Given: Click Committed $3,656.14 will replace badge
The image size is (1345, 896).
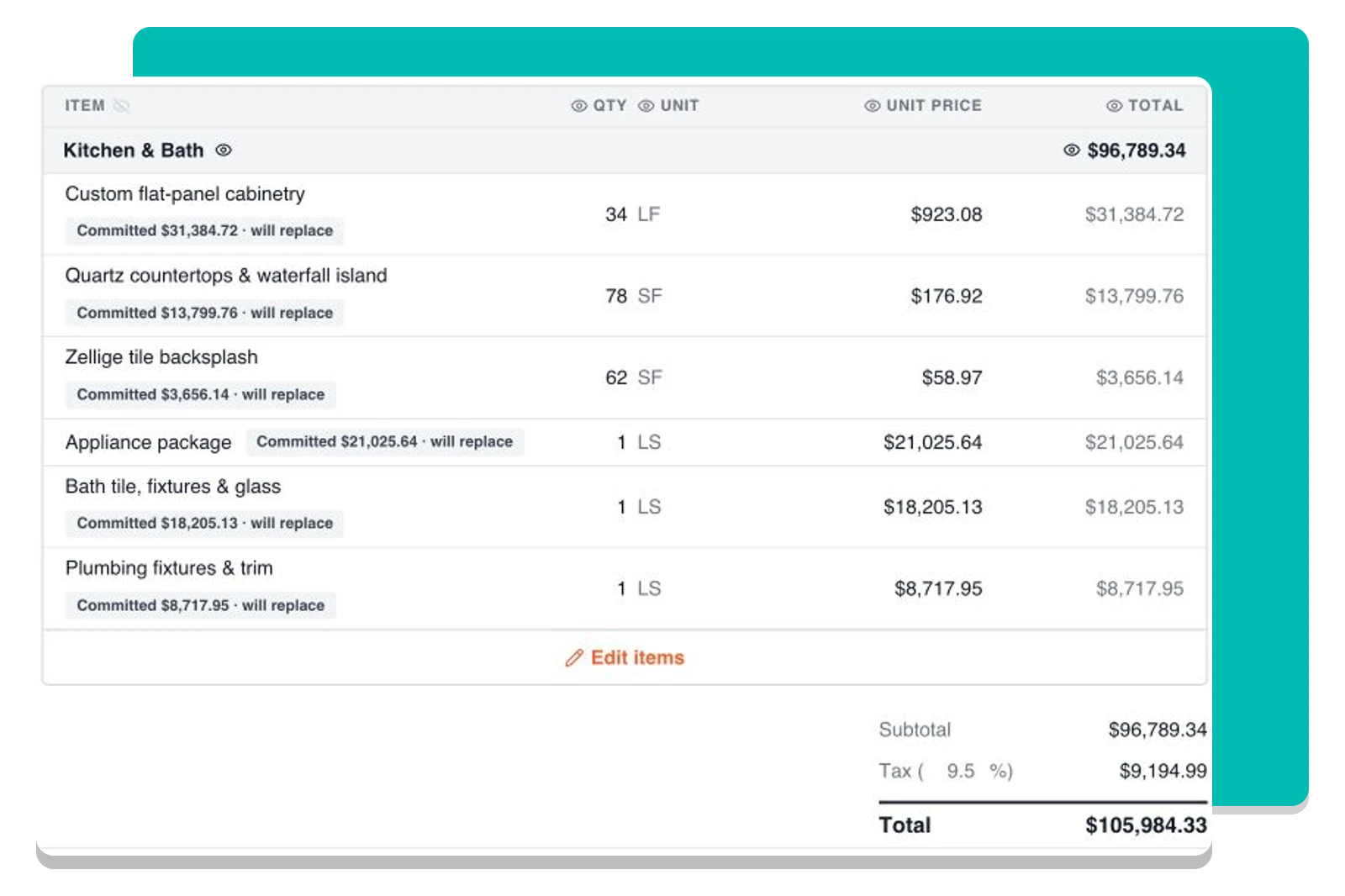Looking at the screenshot, I should click(x=201, y=394).
